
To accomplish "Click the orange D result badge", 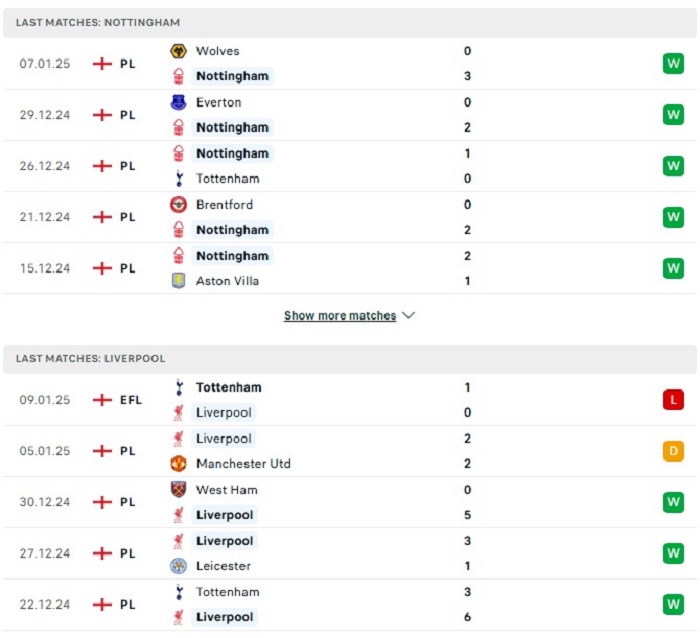I will click(x=673, y=451).
